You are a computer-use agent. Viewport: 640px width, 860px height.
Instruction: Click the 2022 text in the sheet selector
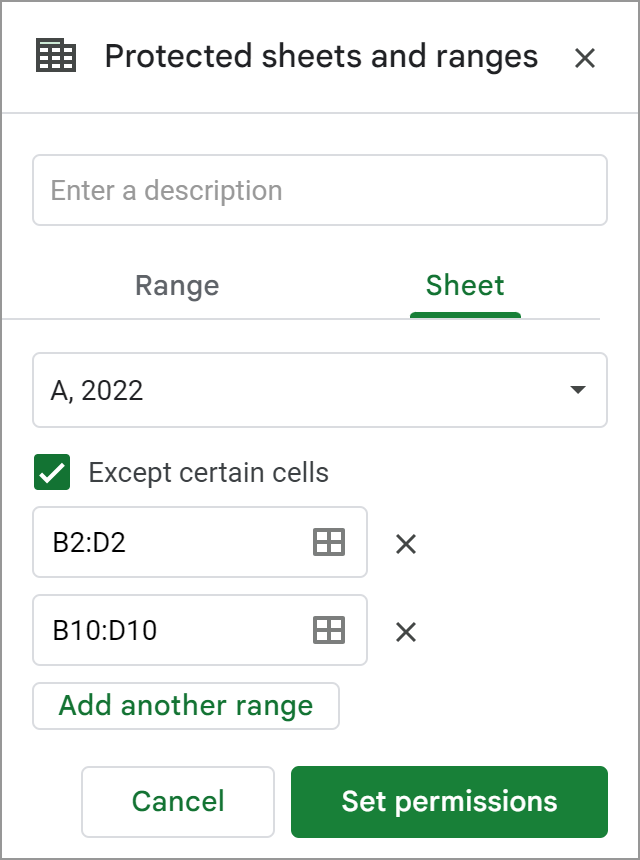[112, 391]
